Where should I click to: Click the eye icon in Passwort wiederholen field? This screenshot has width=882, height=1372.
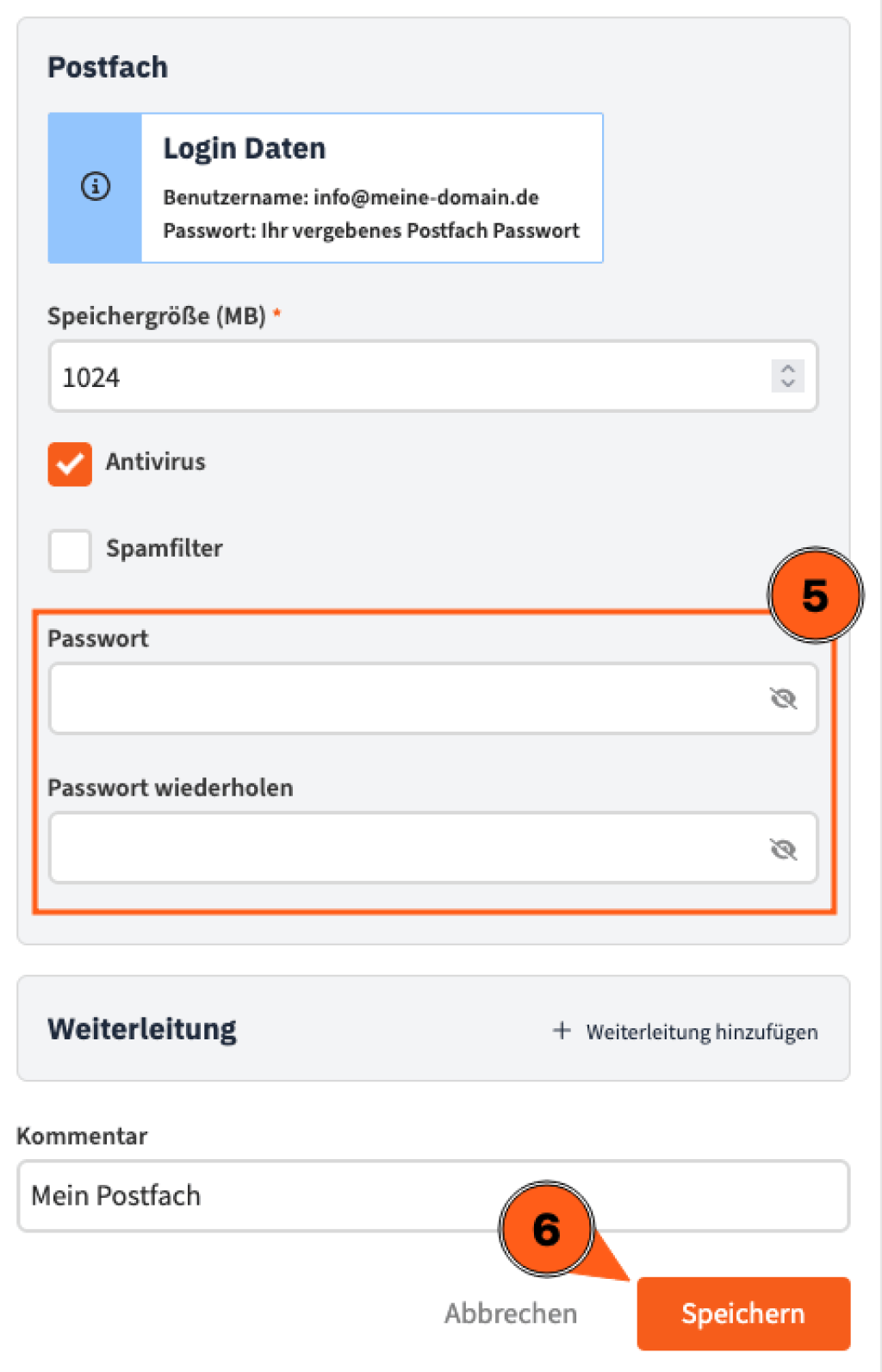pos(782,848)
